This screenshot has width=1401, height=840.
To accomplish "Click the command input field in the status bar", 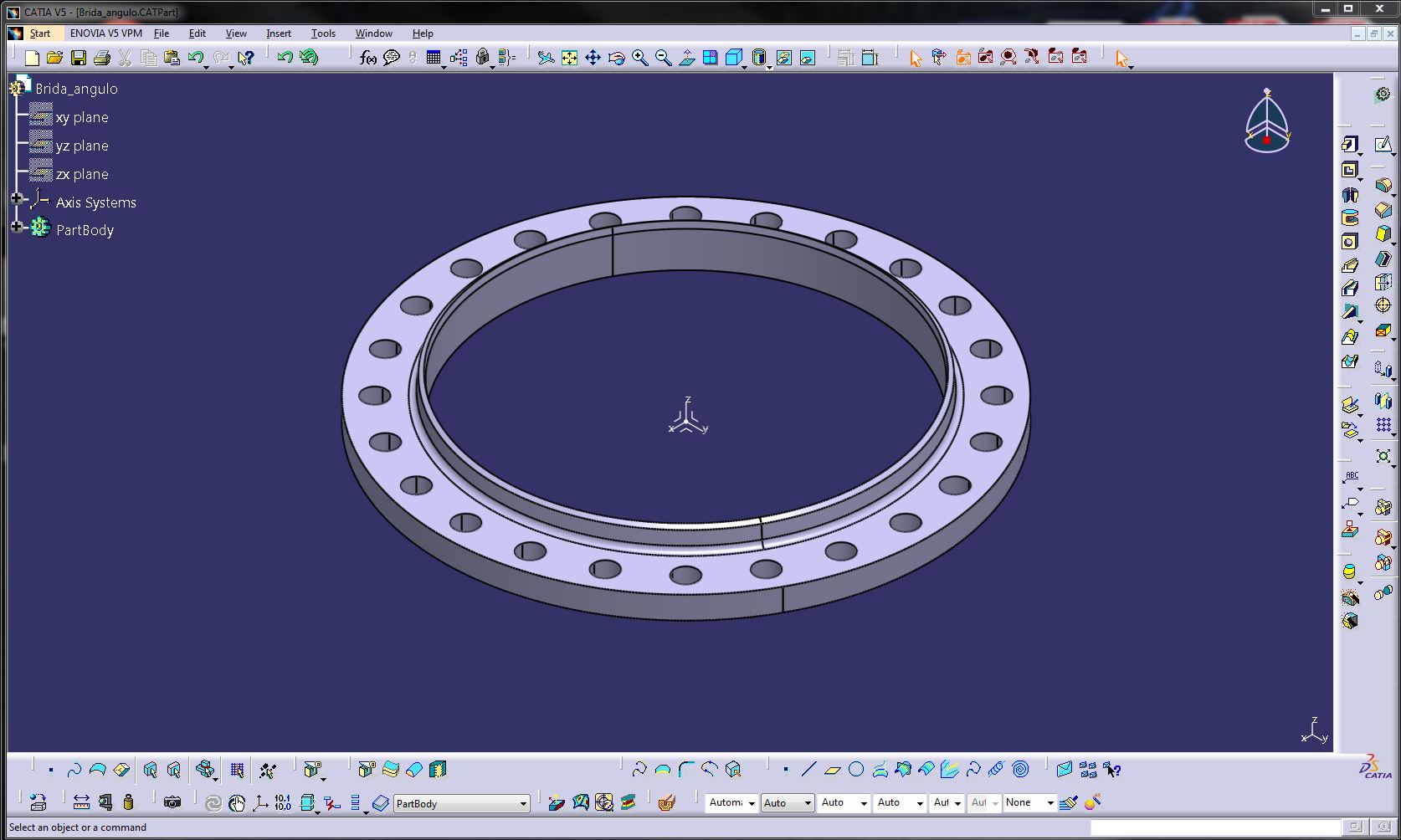I will (x=1214, y=827).
